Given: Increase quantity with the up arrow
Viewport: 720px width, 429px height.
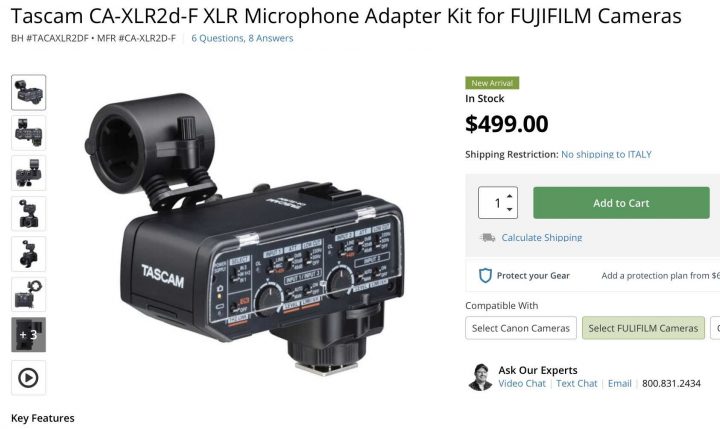Looking at the screenshot, I should 510,196.
